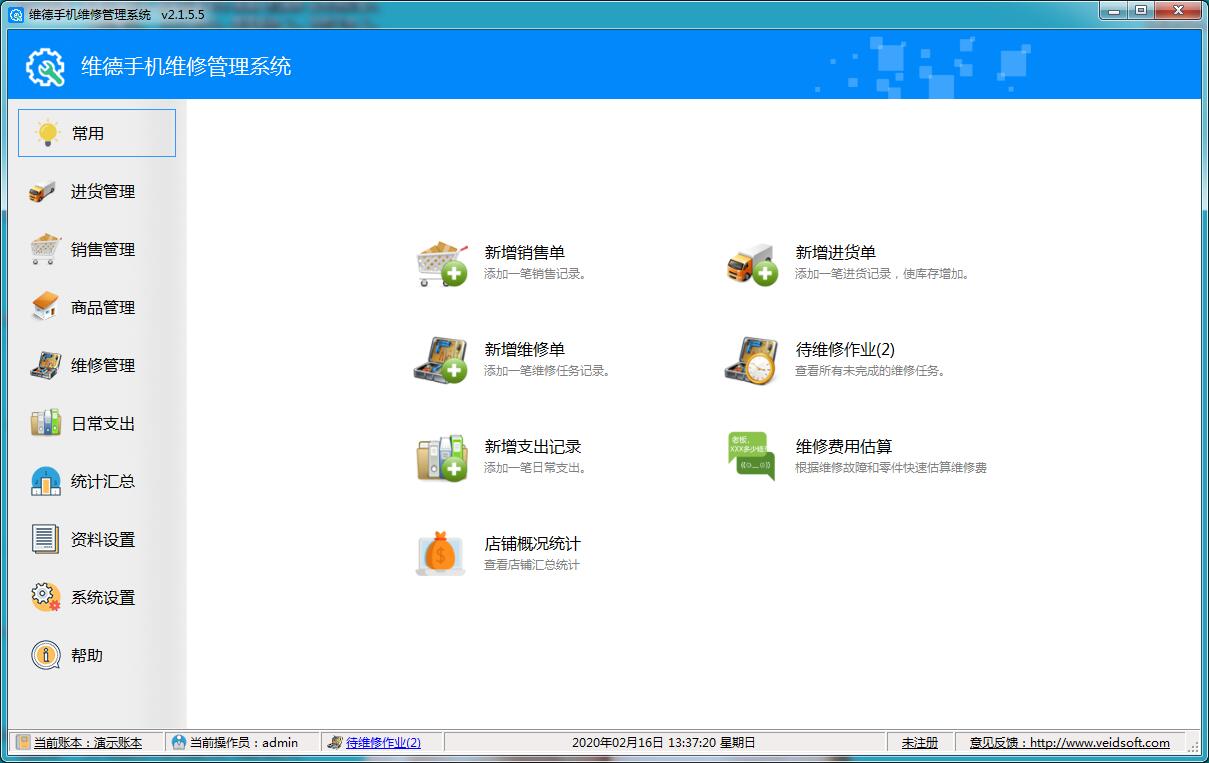Screen dimensions: 1209x763
Task: Open 商品管理 in the sidebar
Action: [x=97, y=307]
